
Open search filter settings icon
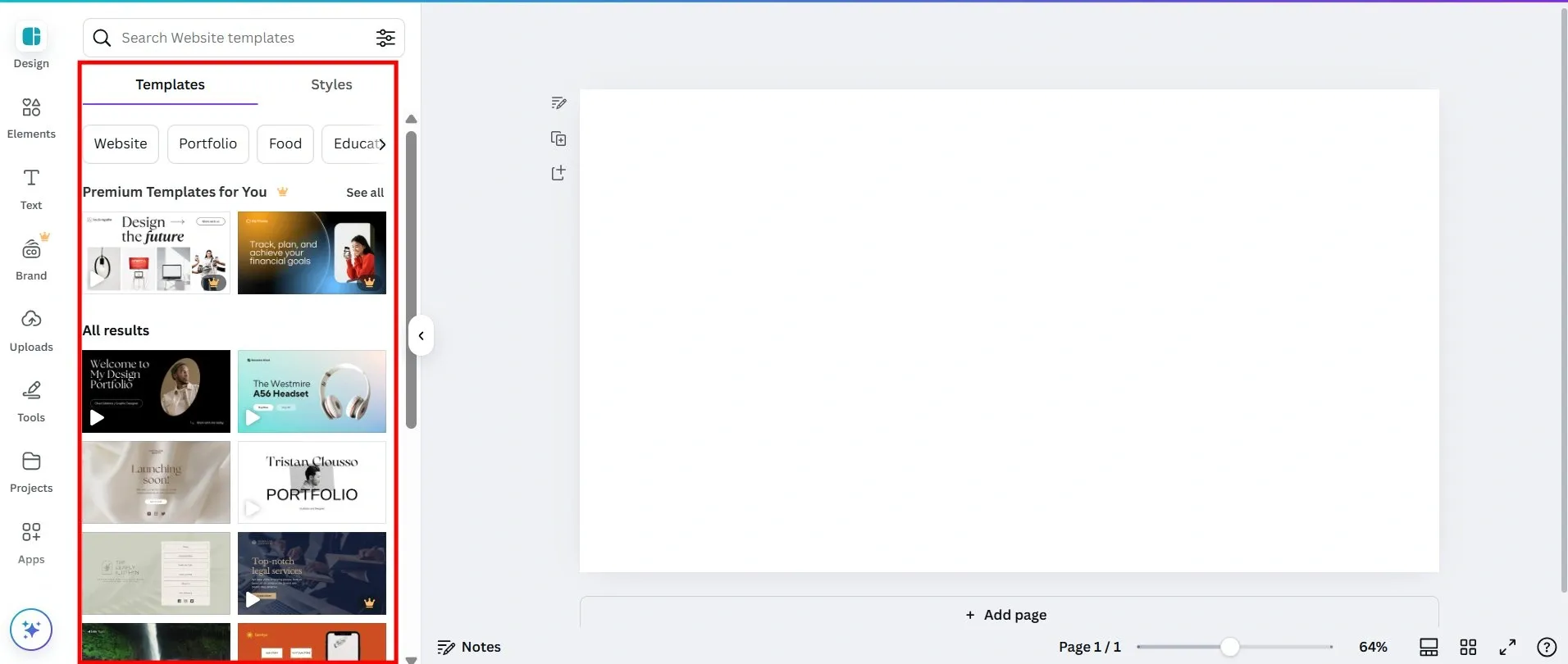[x=385, y=38]
